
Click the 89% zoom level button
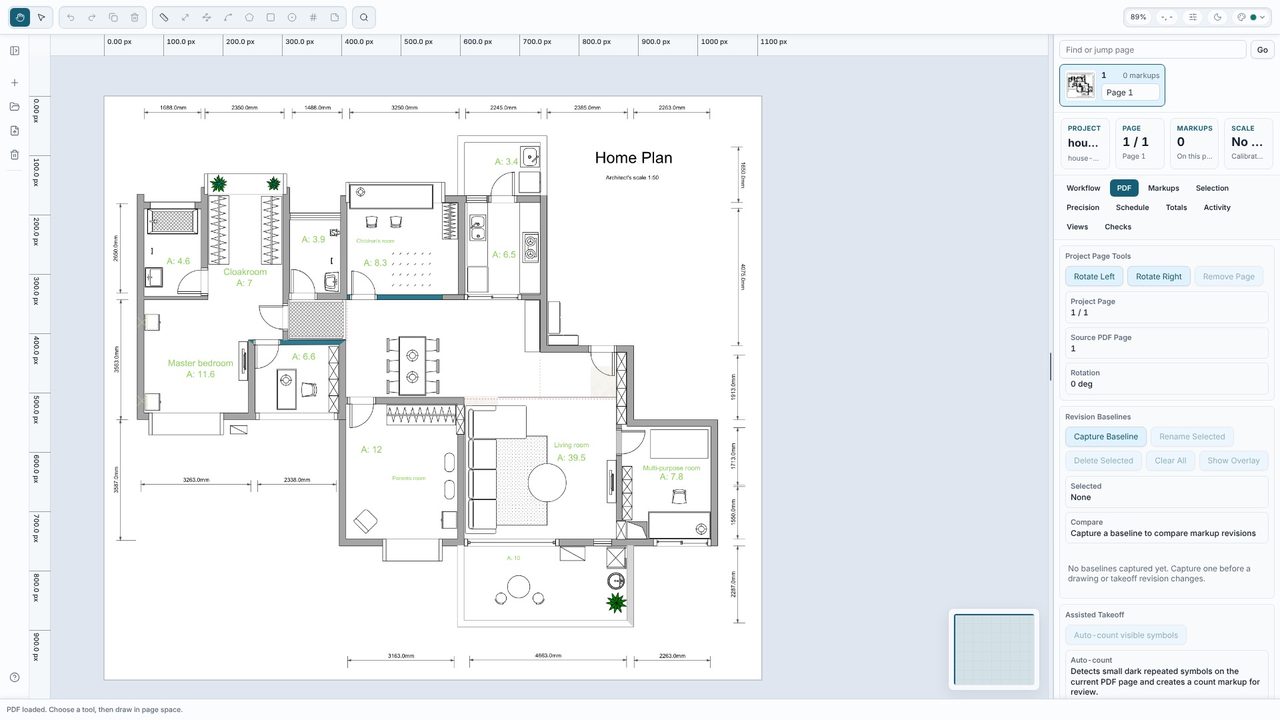coord(1138,17)
